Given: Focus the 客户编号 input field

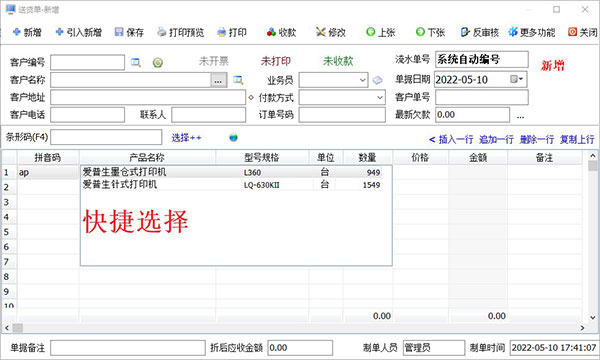Looking at the screenshot, I should (88, 62).
